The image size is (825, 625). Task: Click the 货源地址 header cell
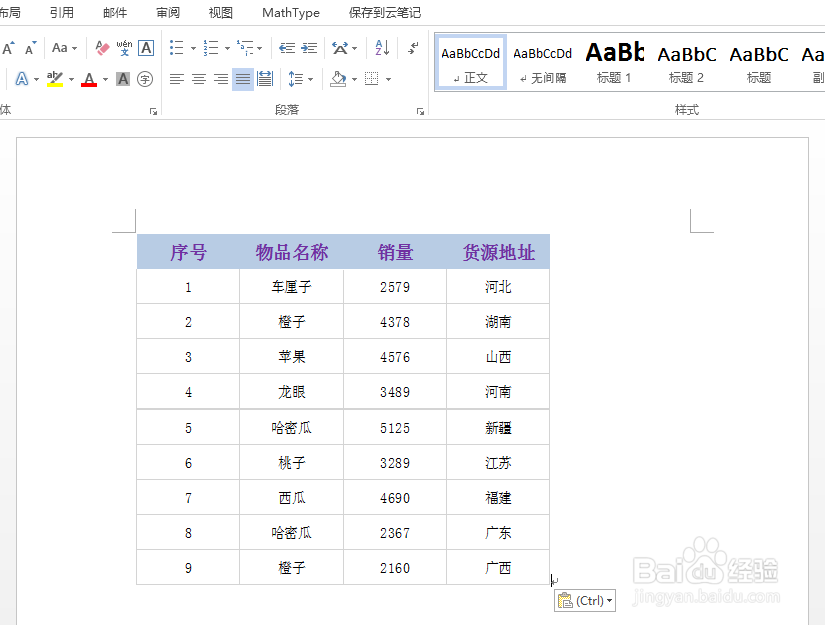[x=498, y=252]
